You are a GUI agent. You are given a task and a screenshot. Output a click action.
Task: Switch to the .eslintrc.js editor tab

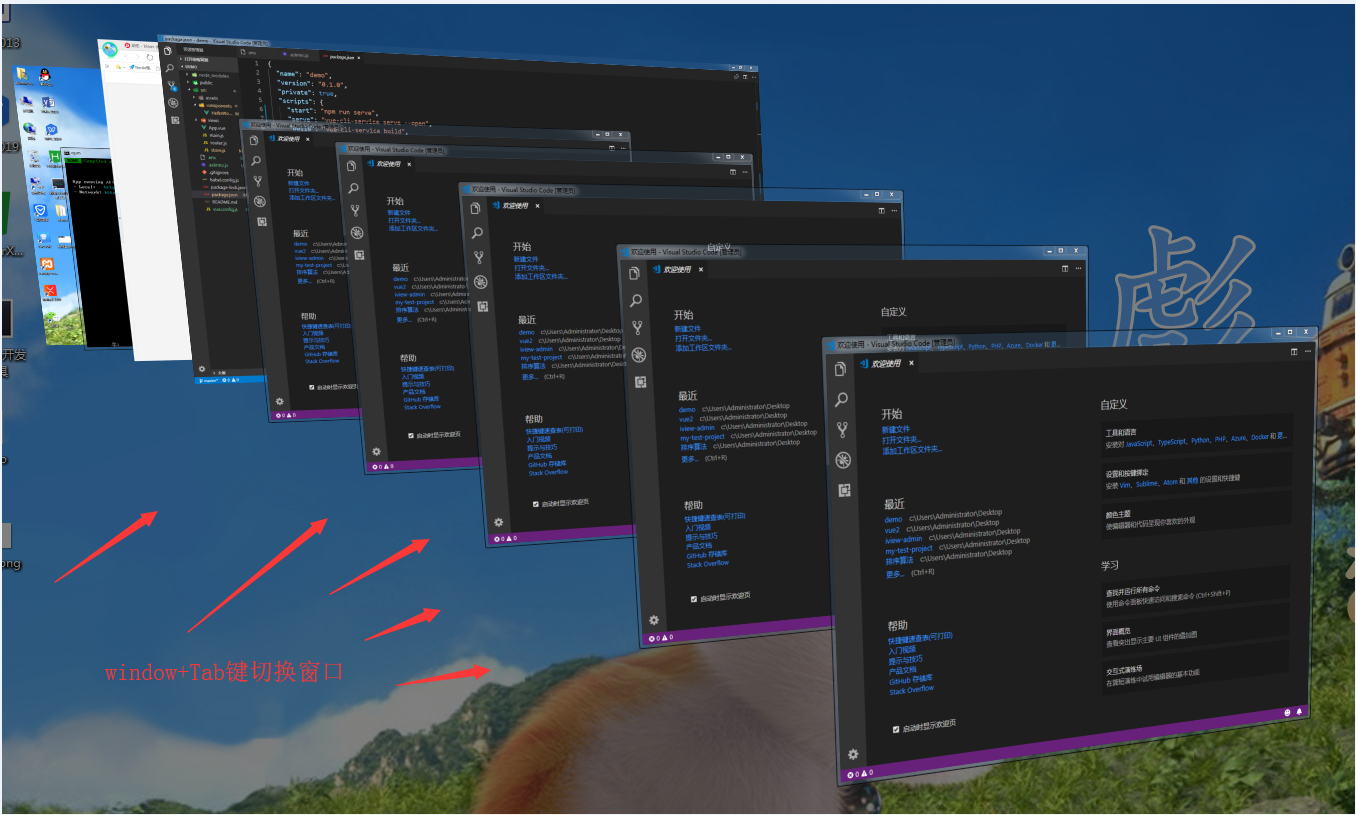pos(299,55)
